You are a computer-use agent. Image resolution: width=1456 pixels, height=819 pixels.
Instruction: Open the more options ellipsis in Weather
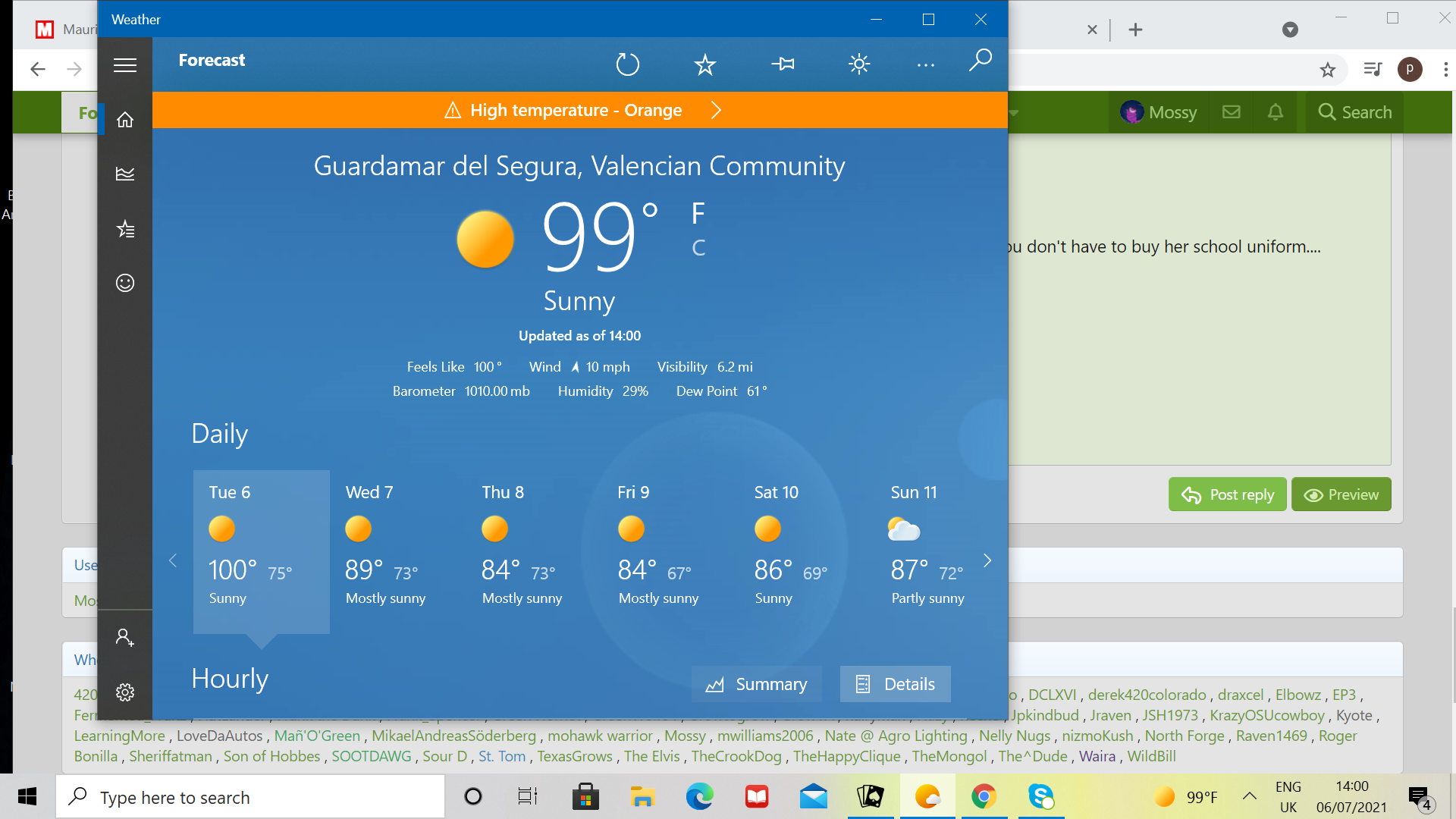pyautogui.click(x=926, y=65)
